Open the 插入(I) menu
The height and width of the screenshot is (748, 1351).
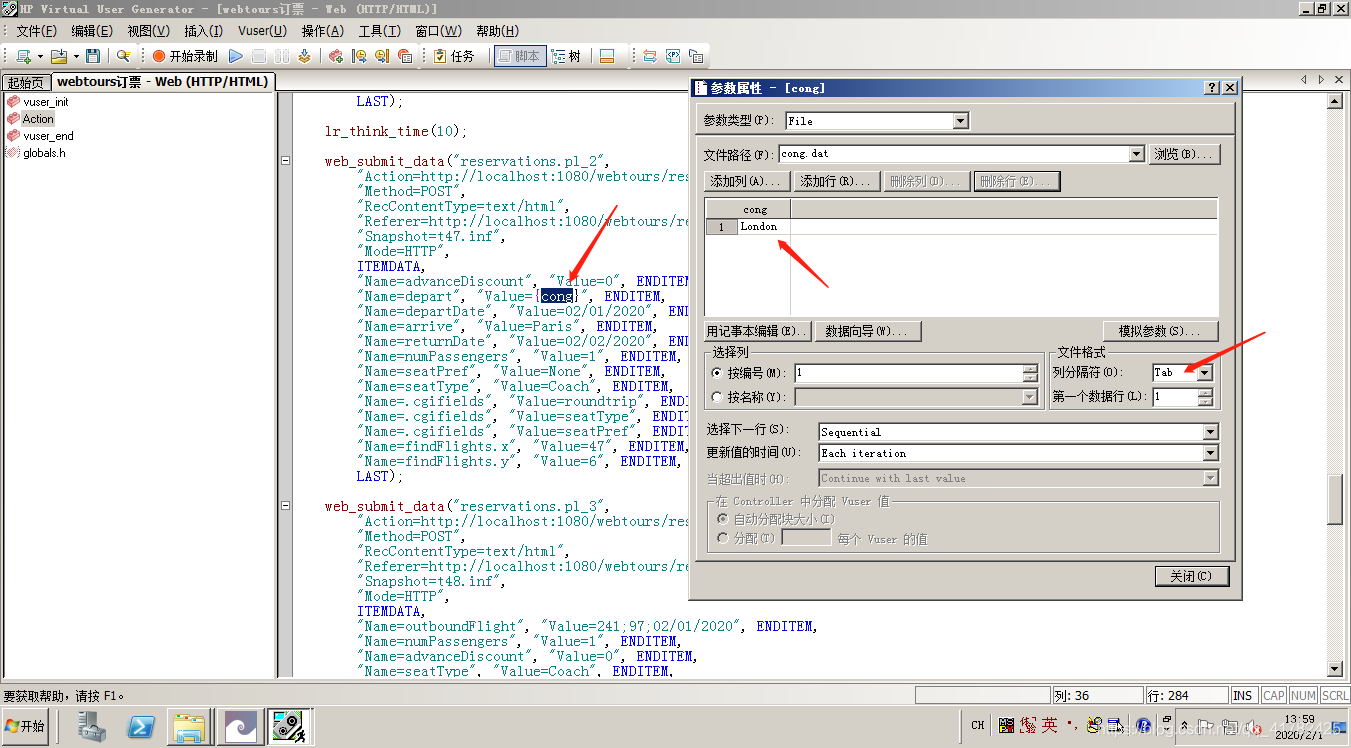click(204, 31)
